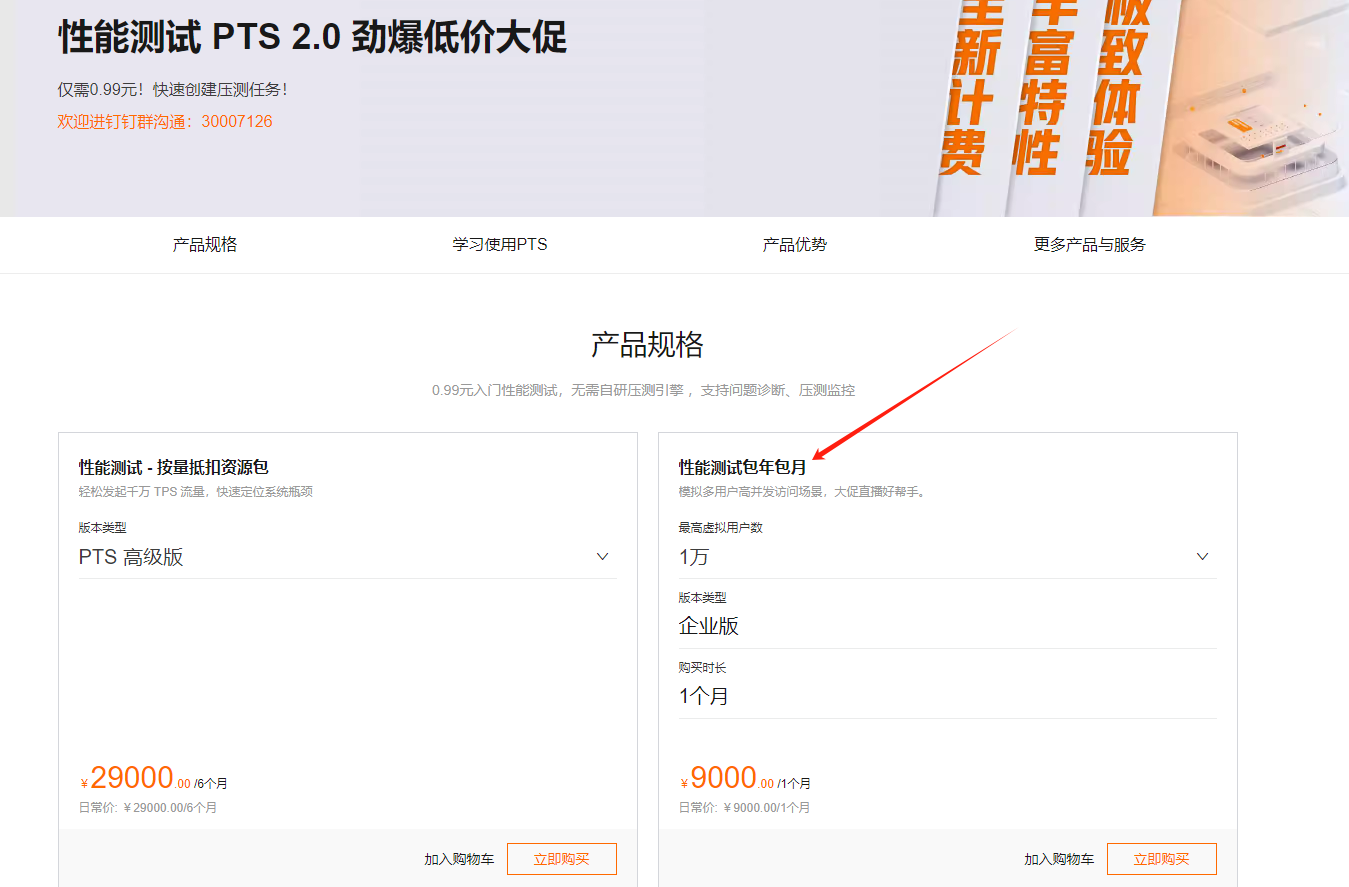Screen dimensions: 1349x887
Task: Click the 版本类型 label in the resource pack card
Action: point(102,528)
